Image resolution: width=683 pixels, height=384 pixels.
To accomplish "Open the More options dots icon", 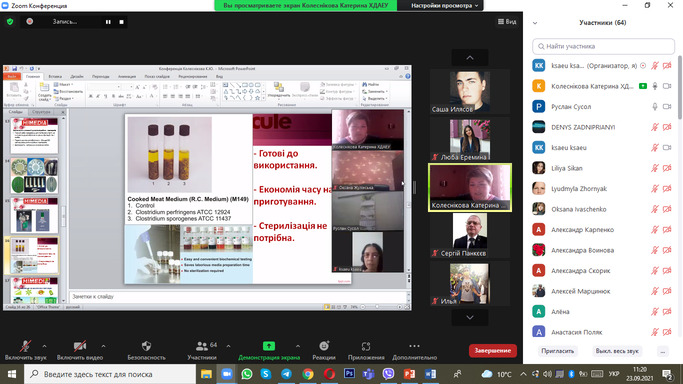I will tap(414, 346).
